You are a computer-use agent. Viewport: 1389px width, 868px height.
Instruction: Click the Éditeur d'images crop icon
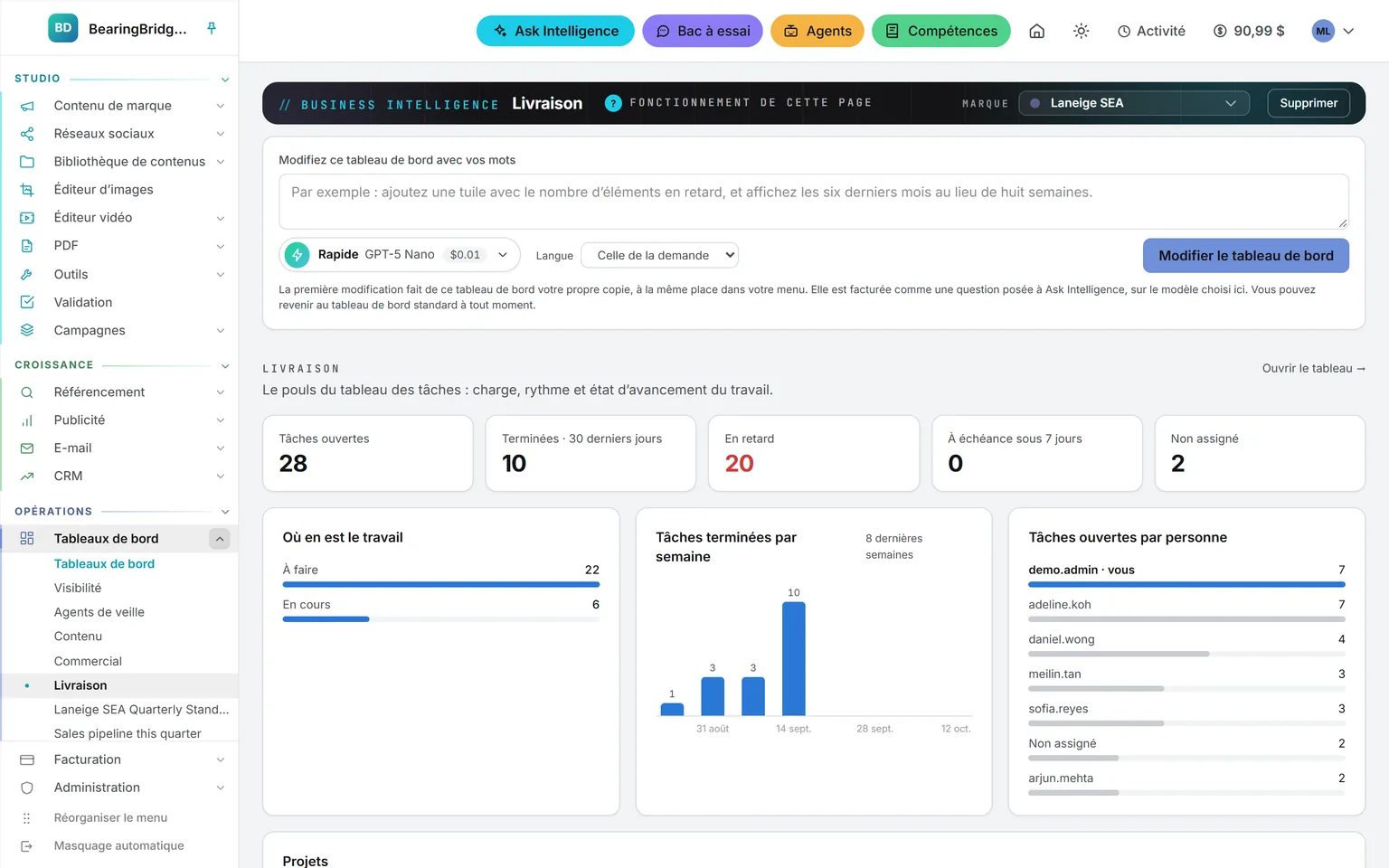click(x=27, y=190)
